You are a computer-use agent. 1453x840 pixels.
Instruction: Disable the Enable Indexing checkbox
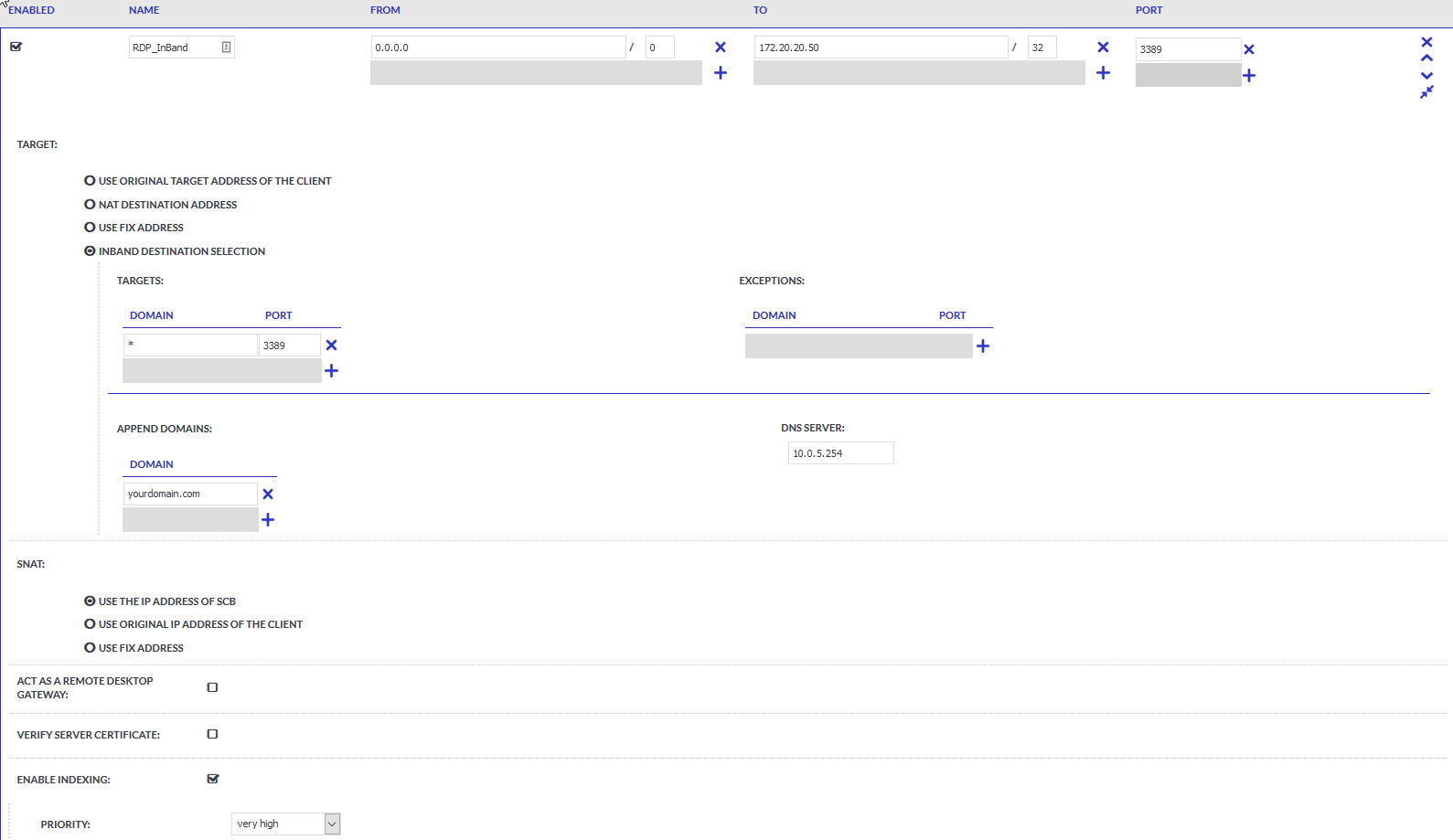click(x=213, y=779)
